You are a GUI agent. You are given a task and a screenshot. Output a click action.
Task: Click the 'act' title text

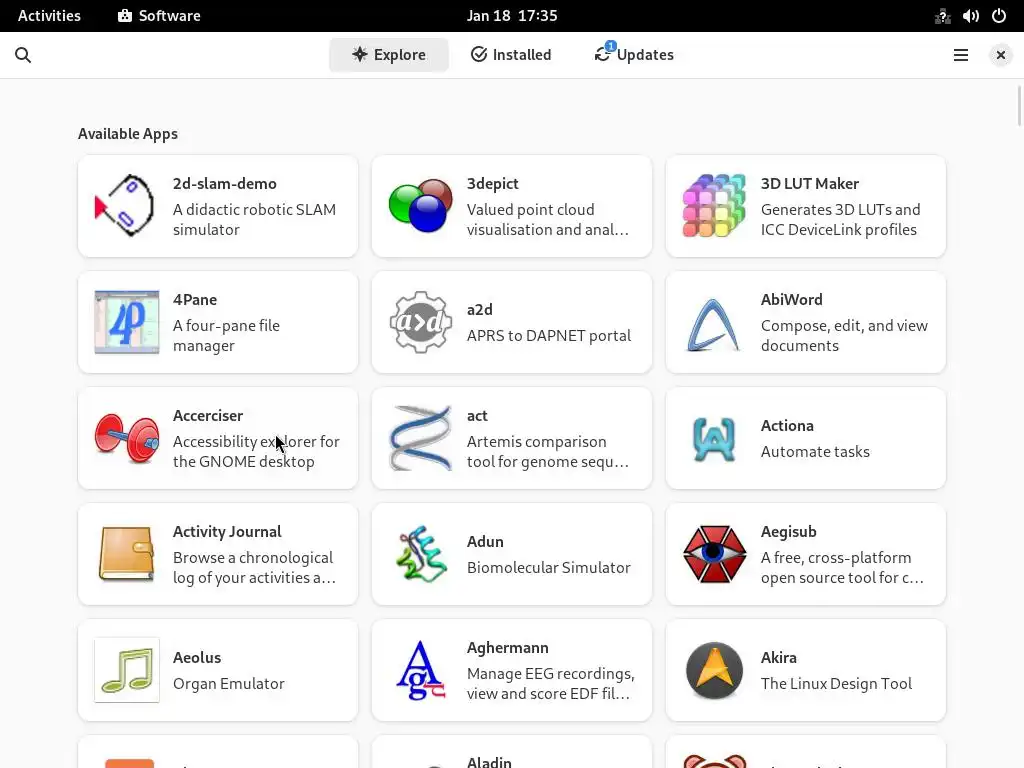point(477,416)
